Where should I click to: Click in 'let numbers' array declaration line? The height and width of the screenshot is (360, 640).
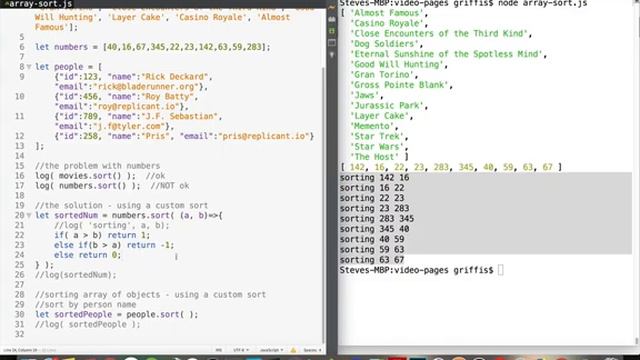pyautogui.click(x=153, y=47)
